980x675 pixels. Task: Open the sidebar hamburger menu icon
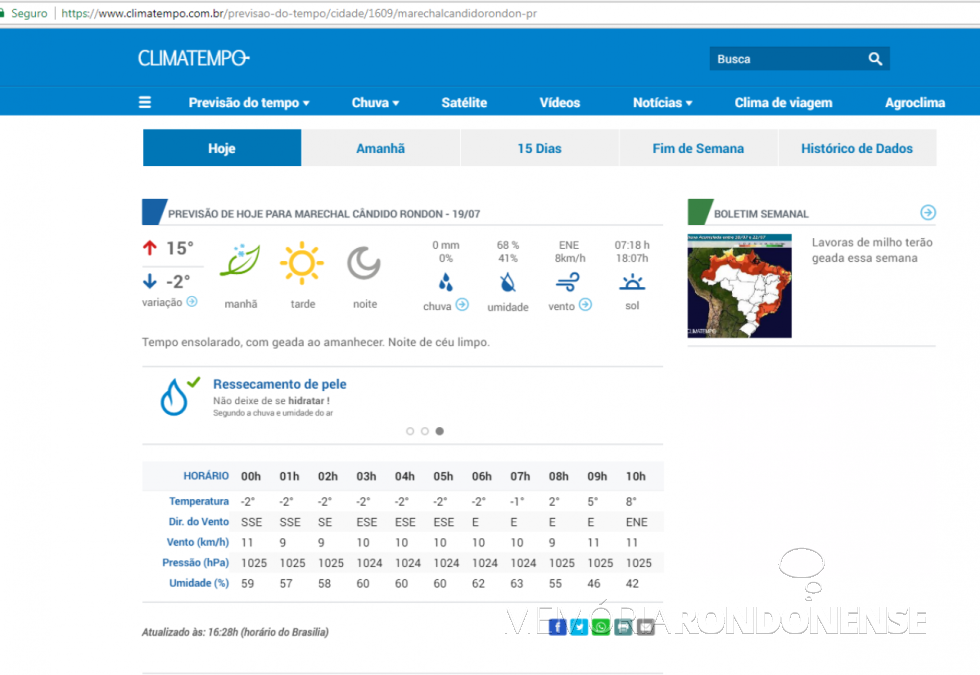pyautogui.click(x=144, y=102)
